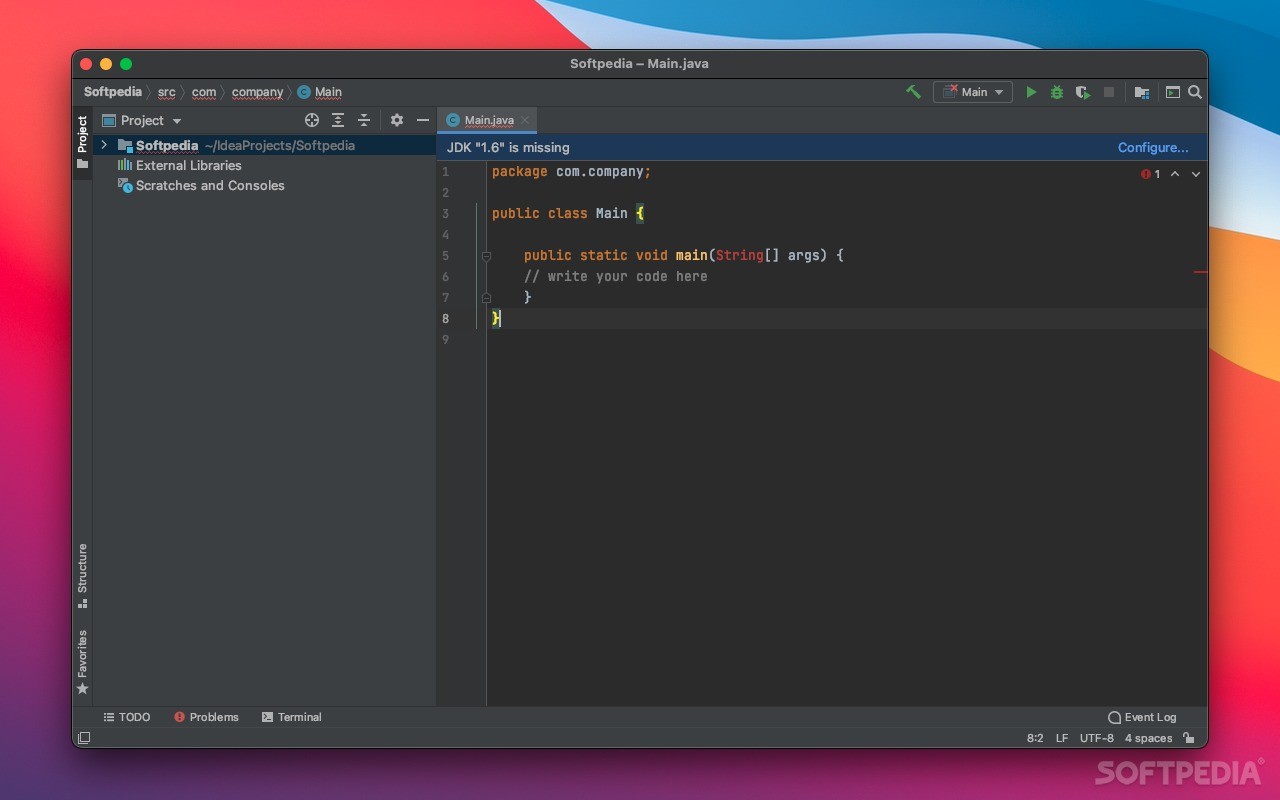The height and width of the screenshot is (800, 1280).
Task: Open the Main run configuration dropdown
Action: coord(973,92)
